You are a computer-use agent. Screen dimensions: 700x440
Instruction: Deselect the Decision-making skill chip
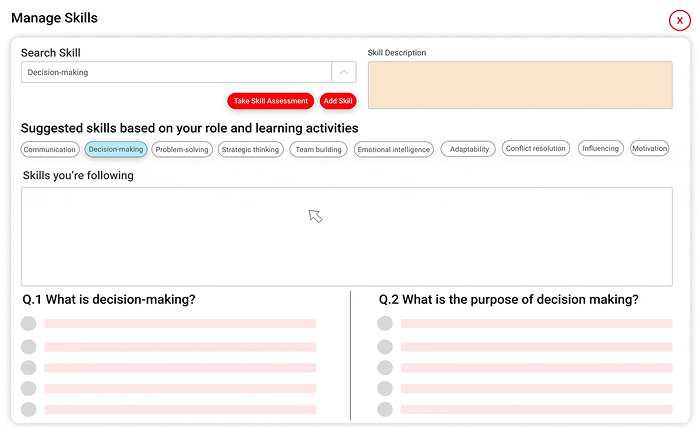(116, 149)
